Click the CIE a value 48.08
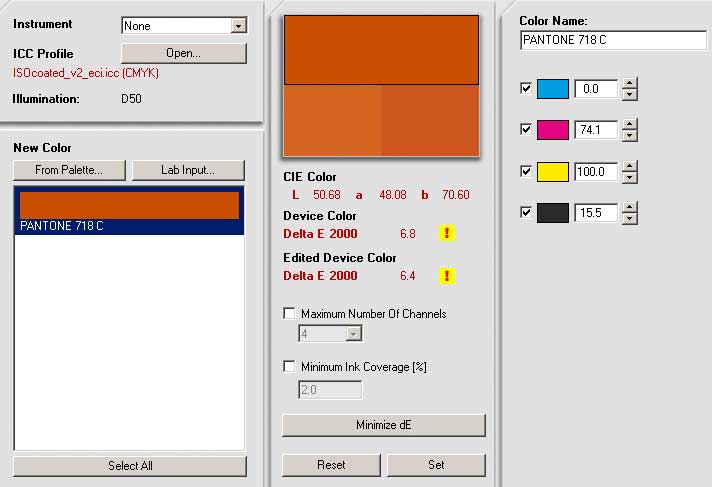Viewport: 712px width, 487px height. [393, 195]
